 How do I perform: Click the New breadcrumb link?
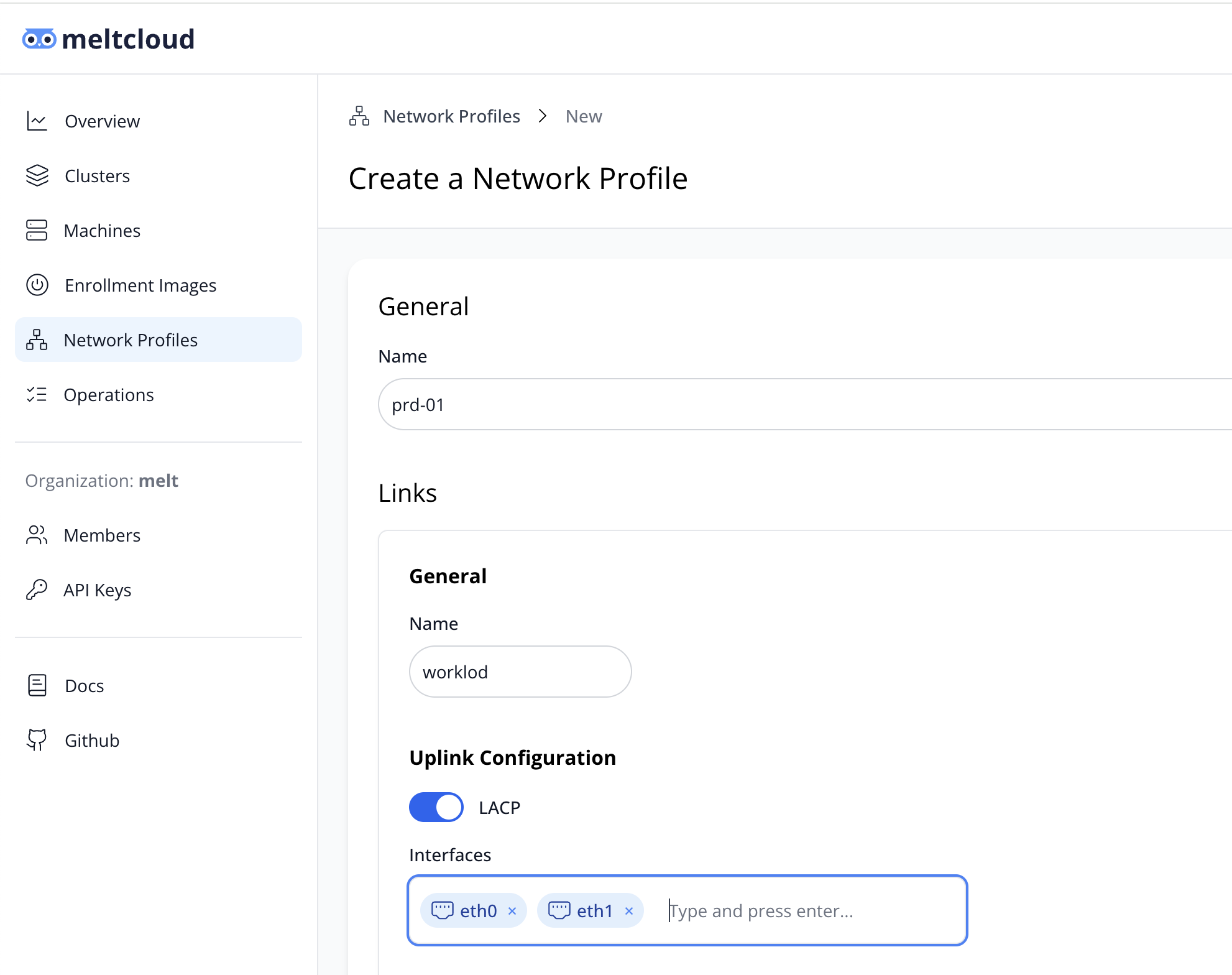[x=584, y=116]
